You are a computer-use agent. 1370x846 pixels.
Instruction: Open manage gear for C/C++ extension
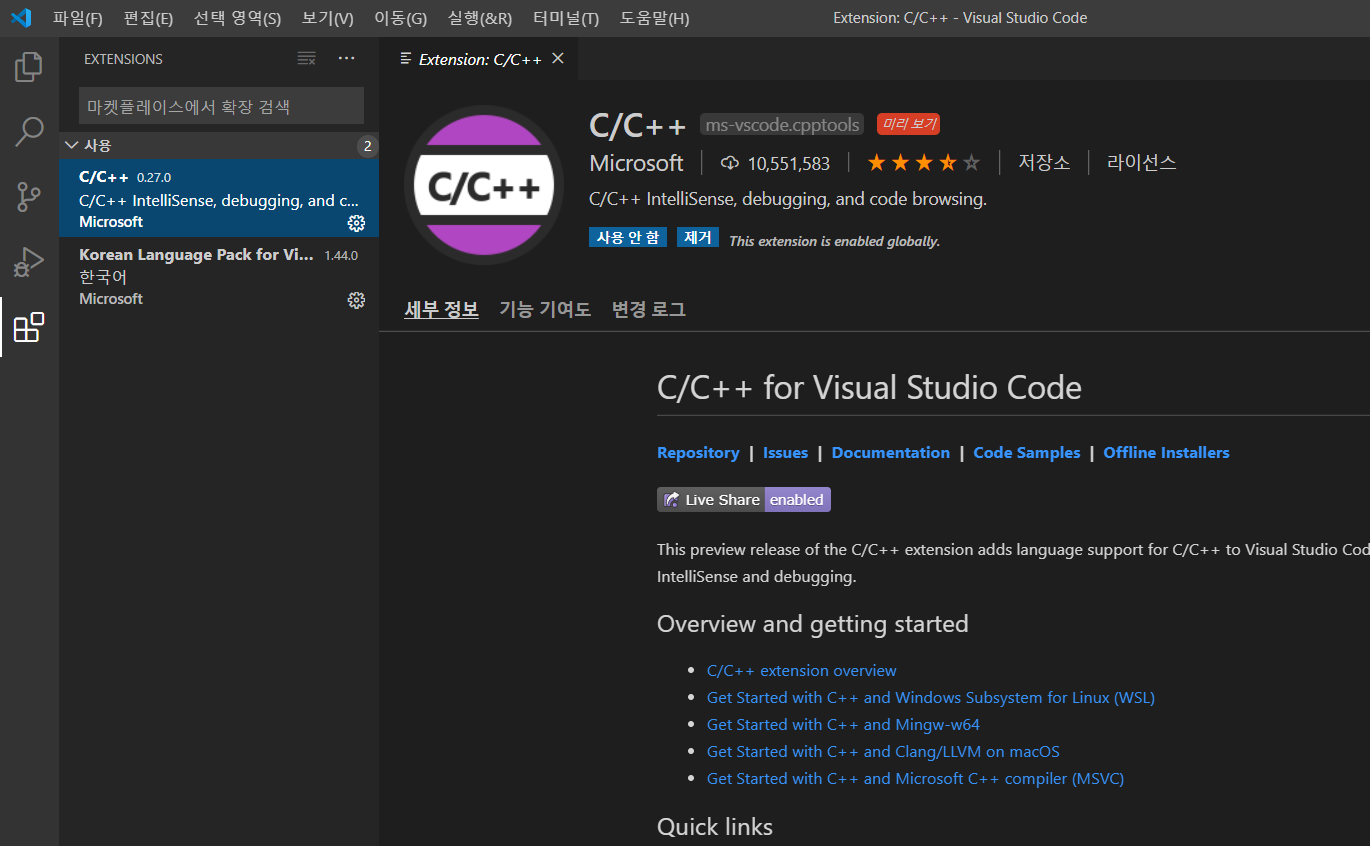pyautogui.click(x=356, y=223)
